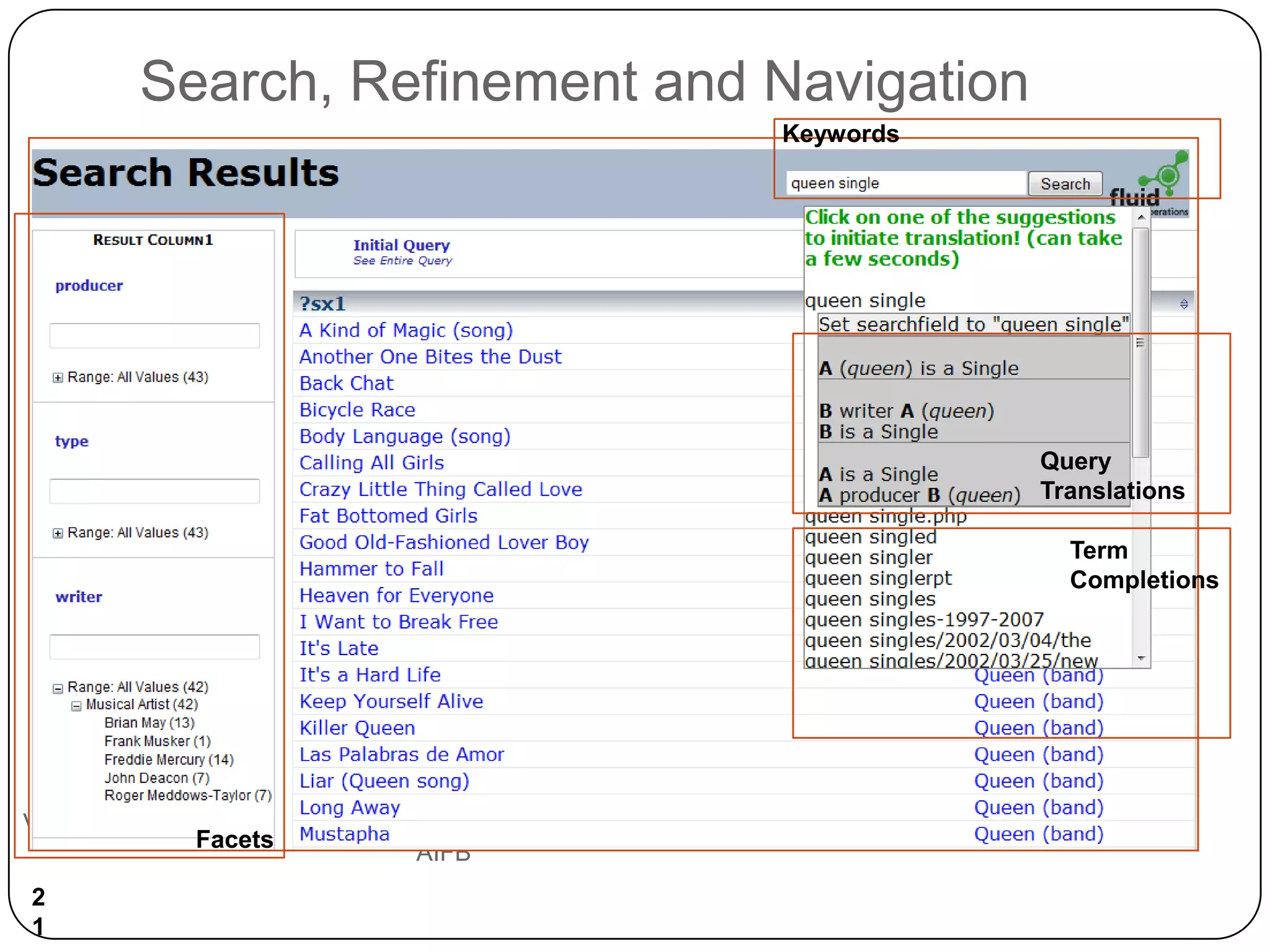The height and width of the screenshot is (952, 1270).
Task: Click the producer facet text field
Action: click(154, 335)
